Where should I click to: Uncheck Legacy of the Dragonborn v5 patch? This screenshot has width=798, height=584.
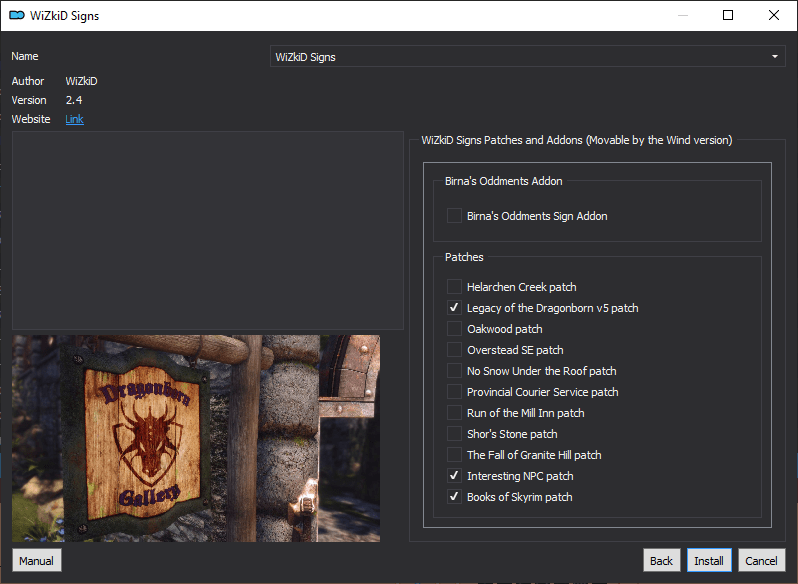[x=454, y=308]
